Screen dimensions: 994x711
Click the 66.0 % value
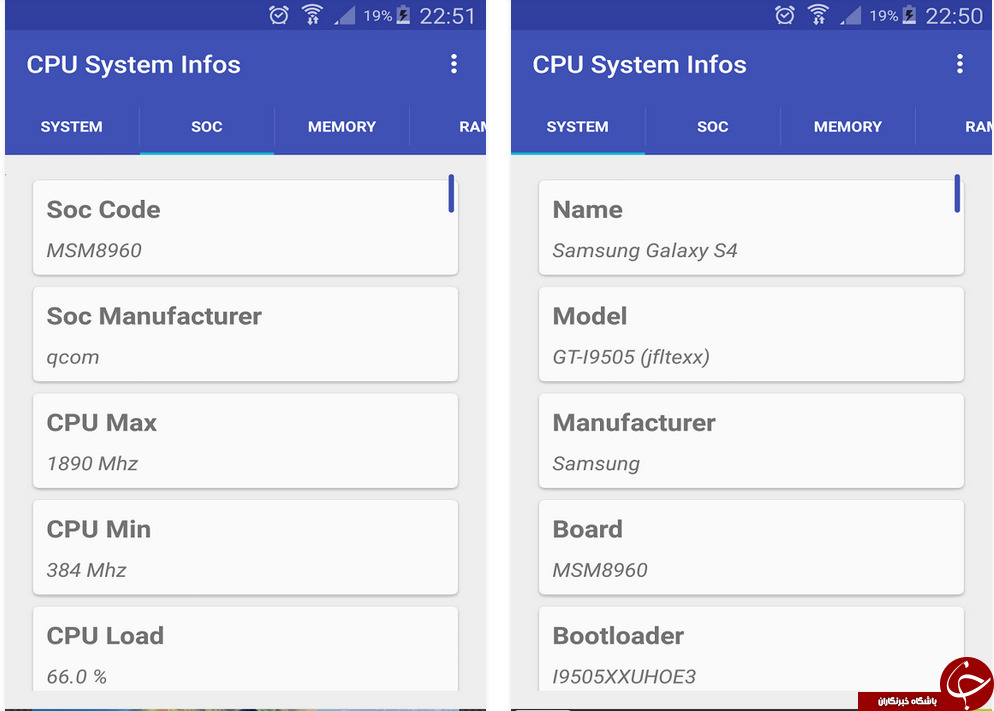pos(77,677)
